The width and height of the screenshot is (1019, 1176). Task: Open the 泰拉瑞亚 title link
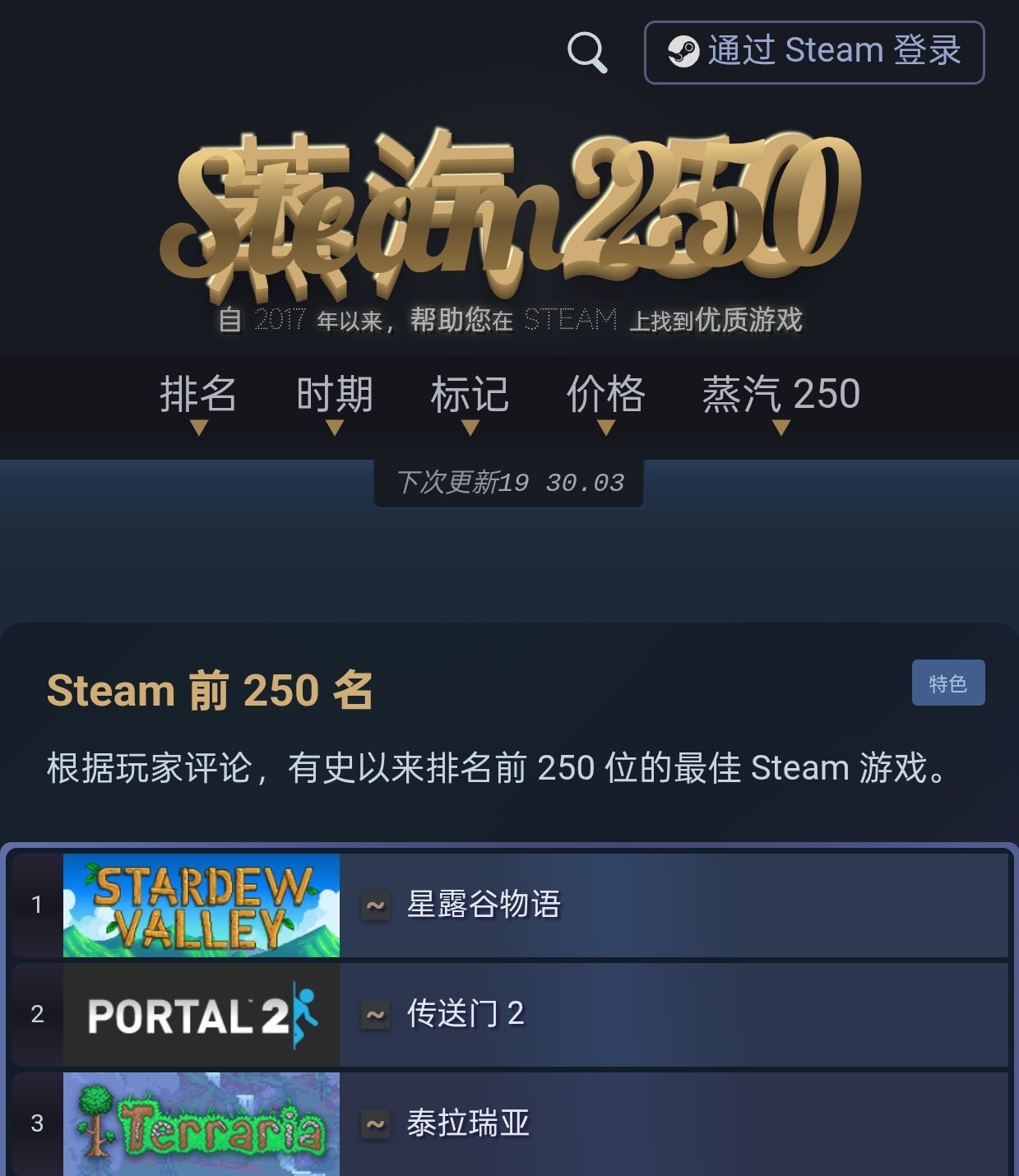(468, 1123)
